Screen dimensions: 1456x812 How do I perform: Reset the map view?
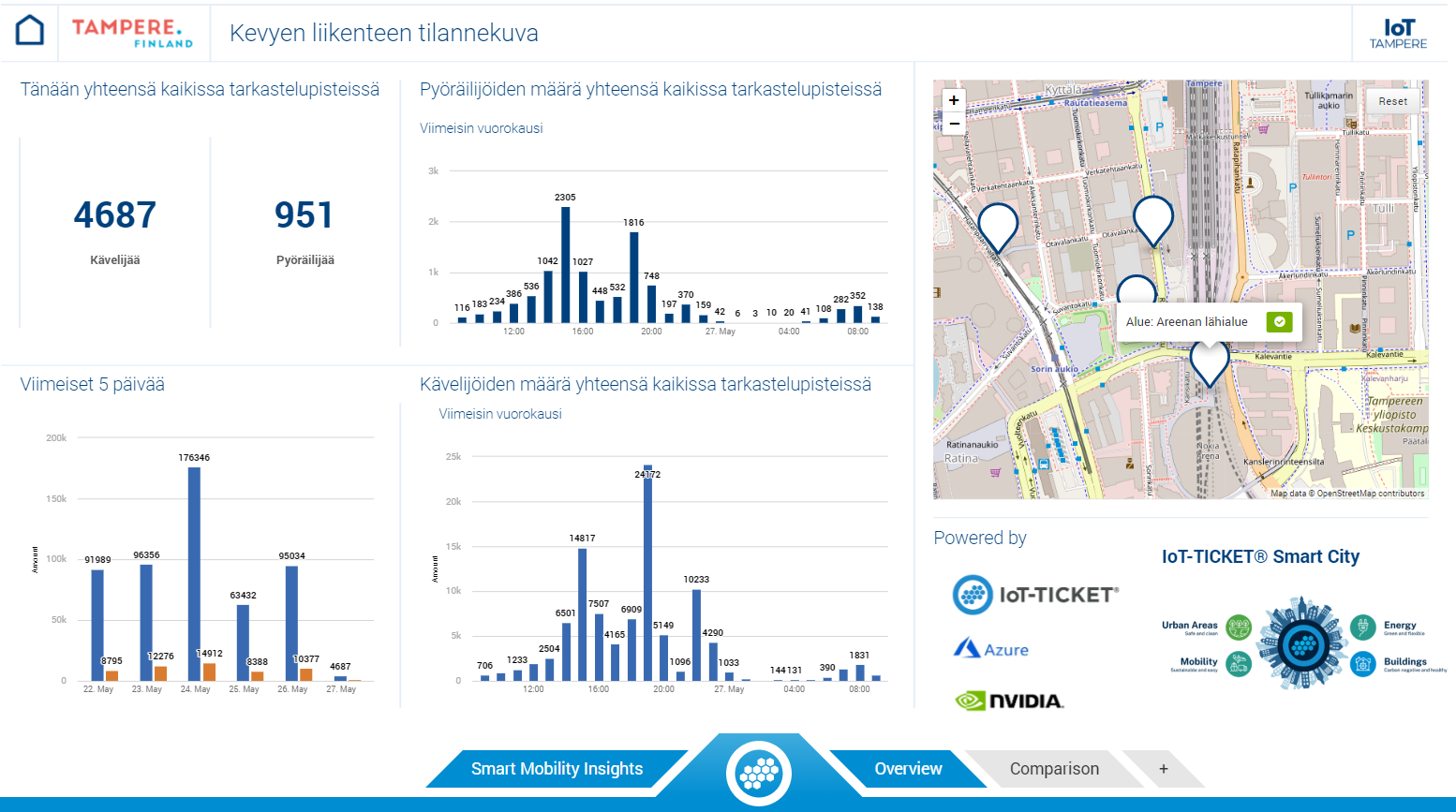[1392, 101]
